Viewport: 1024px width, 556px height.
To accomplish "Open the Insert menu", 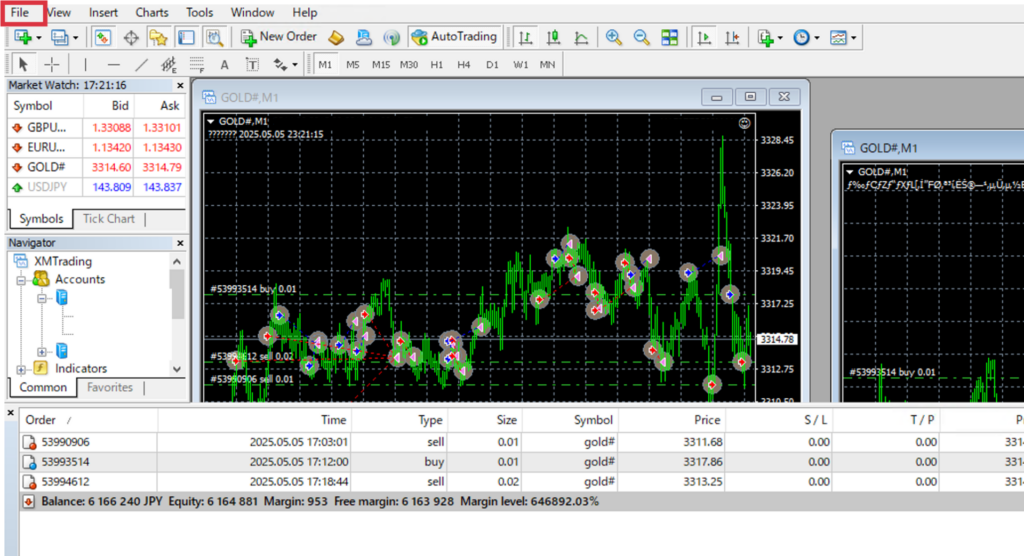I will click(x=103, y=12).
